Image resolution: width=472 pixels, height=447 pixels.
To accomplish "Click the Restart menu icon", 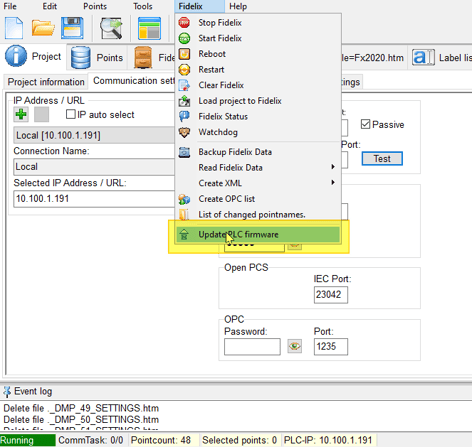I will tap(184, 70).
